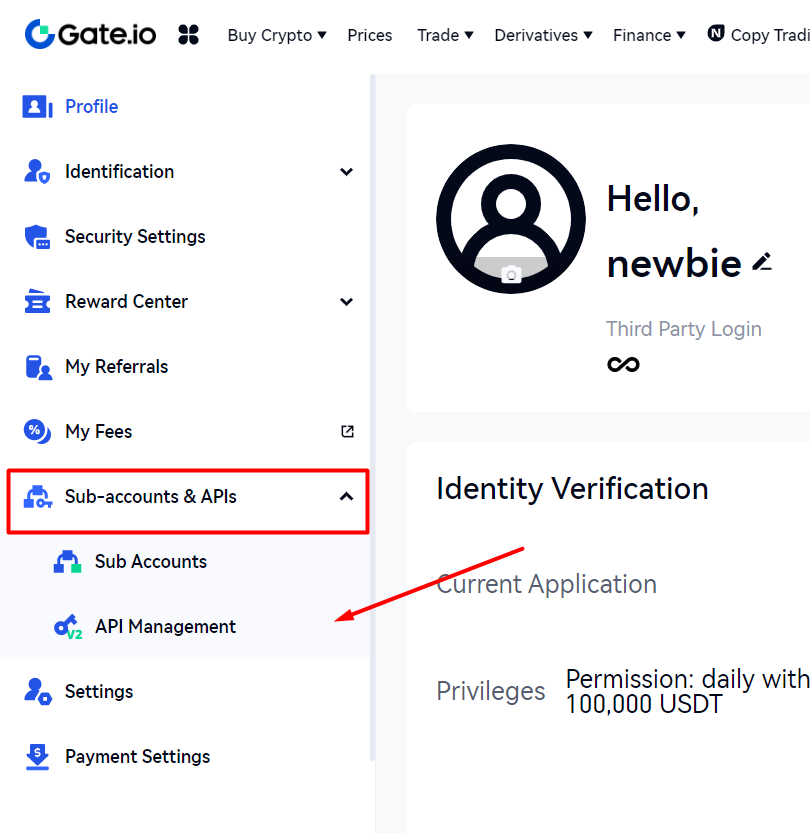Click the Gate.io logo
The width and height of the screenshot is (810, 833).
click(90, 34)
